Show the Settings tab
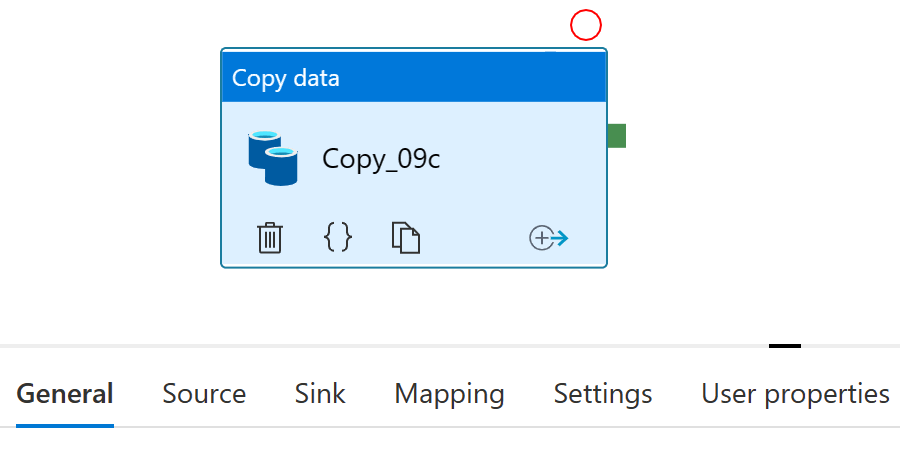 (x=603, y=394)
